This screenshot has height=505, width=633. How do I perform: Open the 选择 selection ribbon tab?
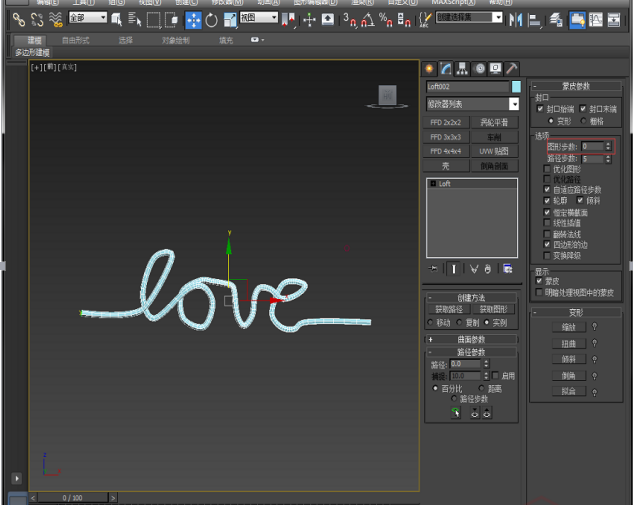coord(126,40)
